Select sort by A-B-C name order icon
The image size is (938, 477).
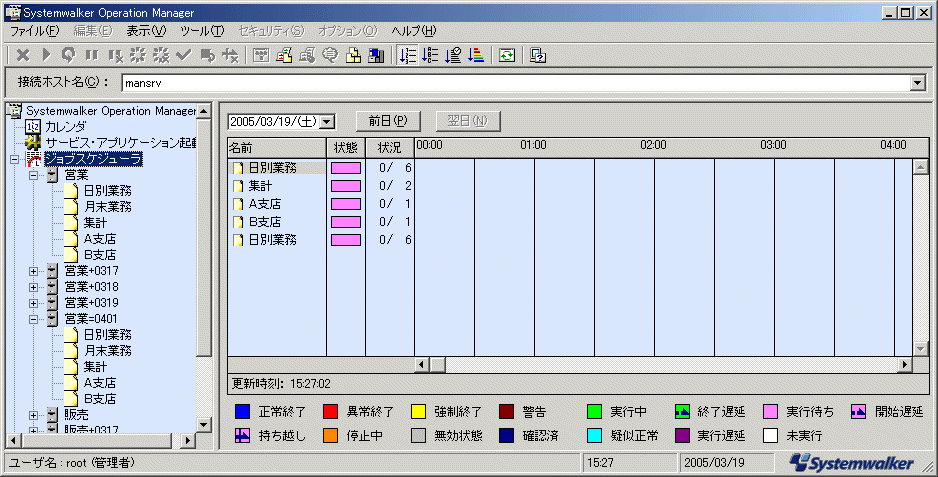click(430, 56)
